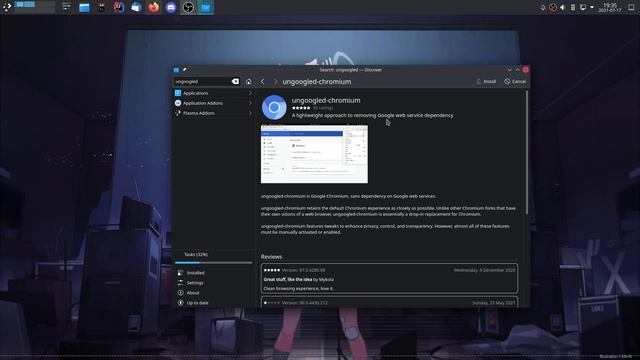This screenshot has height=360, width=640.
Task: Open the Plasma Addons category
Action: [x=213, y=113]
